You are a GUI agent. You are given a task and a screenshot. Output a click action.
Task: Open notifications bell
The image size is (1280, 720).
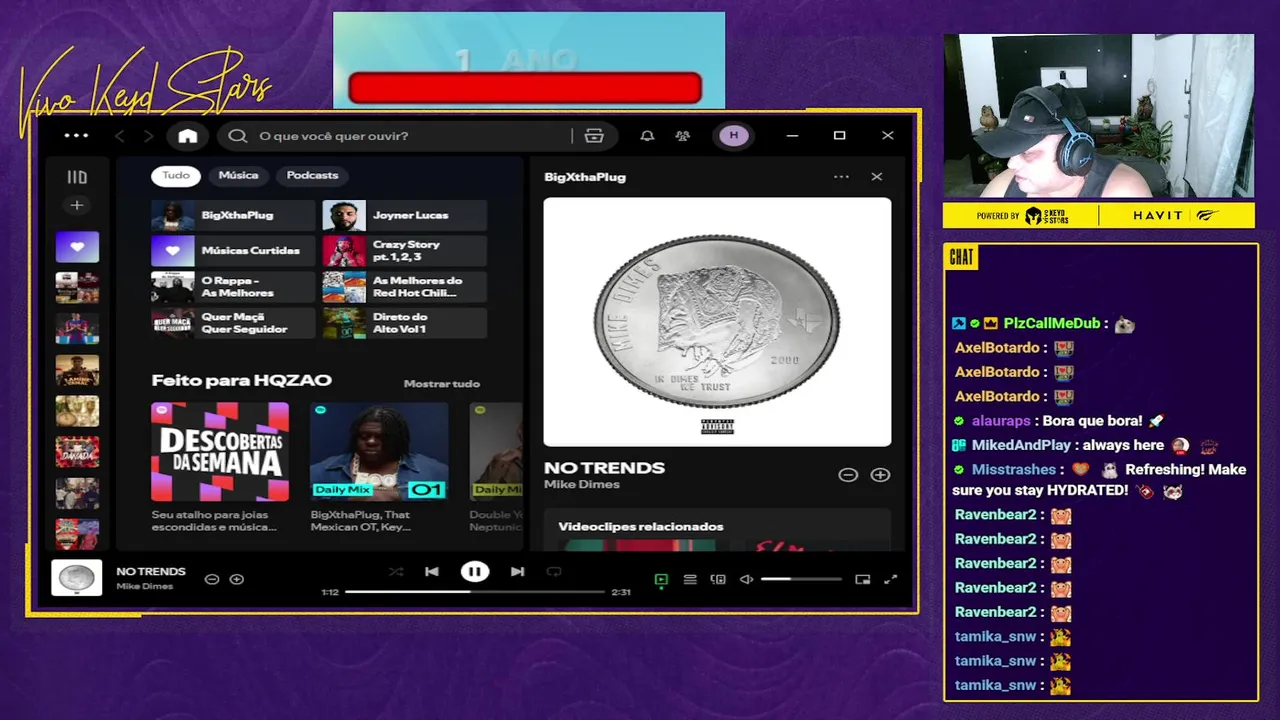(647, 136)
